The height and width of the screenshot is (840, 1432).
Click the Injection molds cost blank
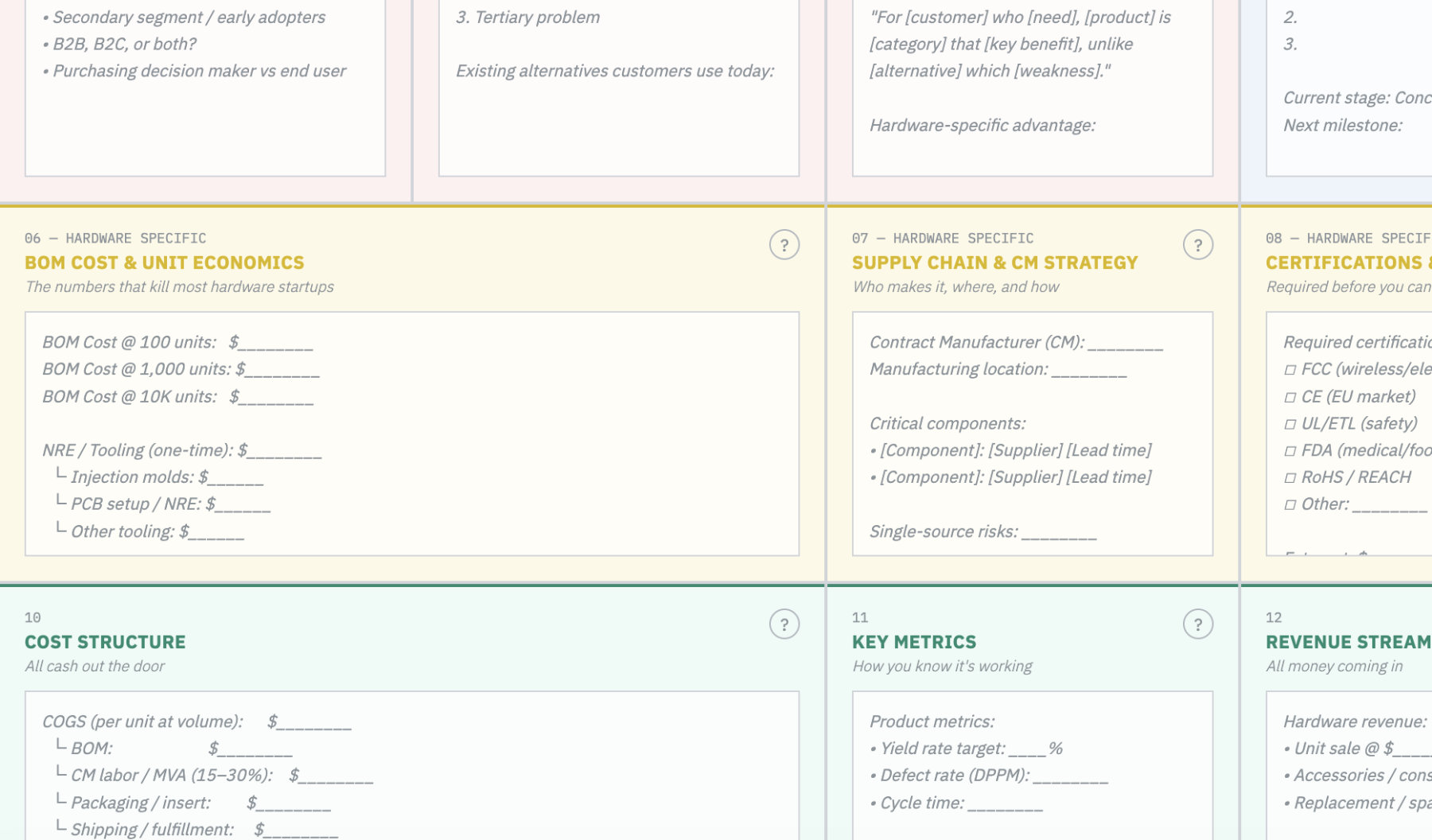tap(235, 477)
